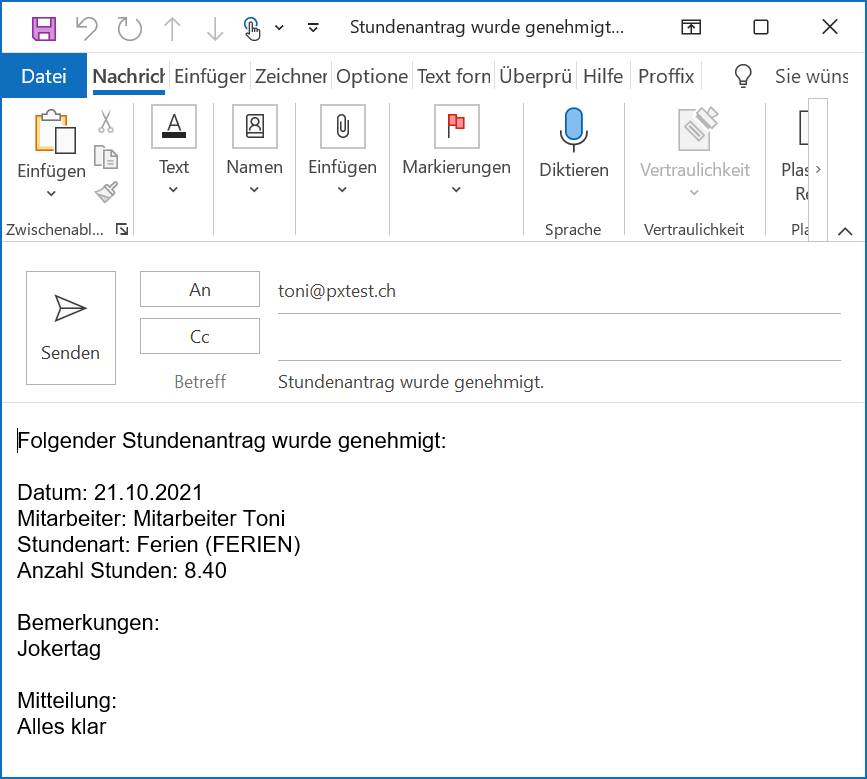Expand the Text group dropdown arrow
The height and width of the screenshot is (779, 867).
(173, 190)
